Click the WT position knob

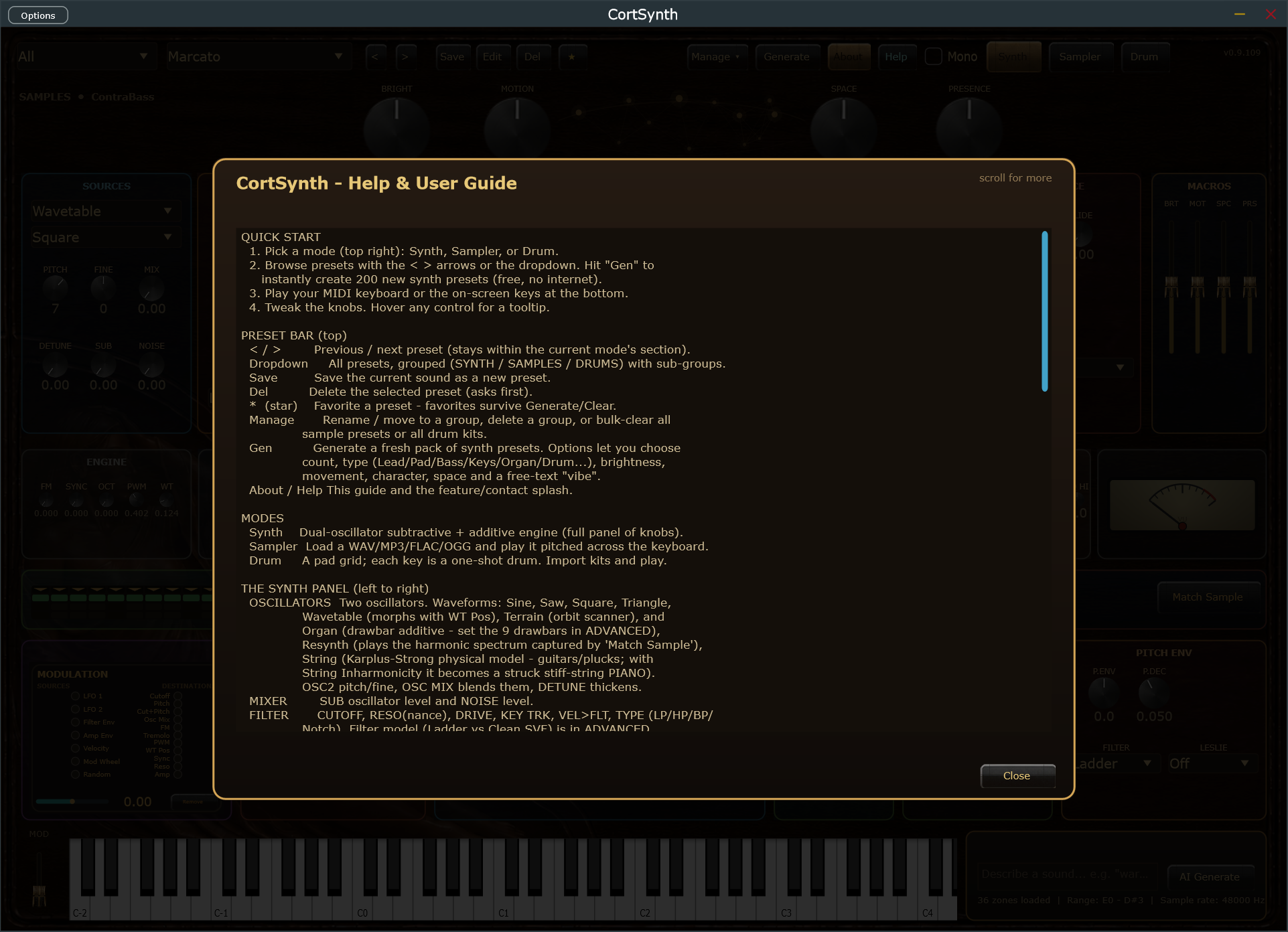[167, 500]
